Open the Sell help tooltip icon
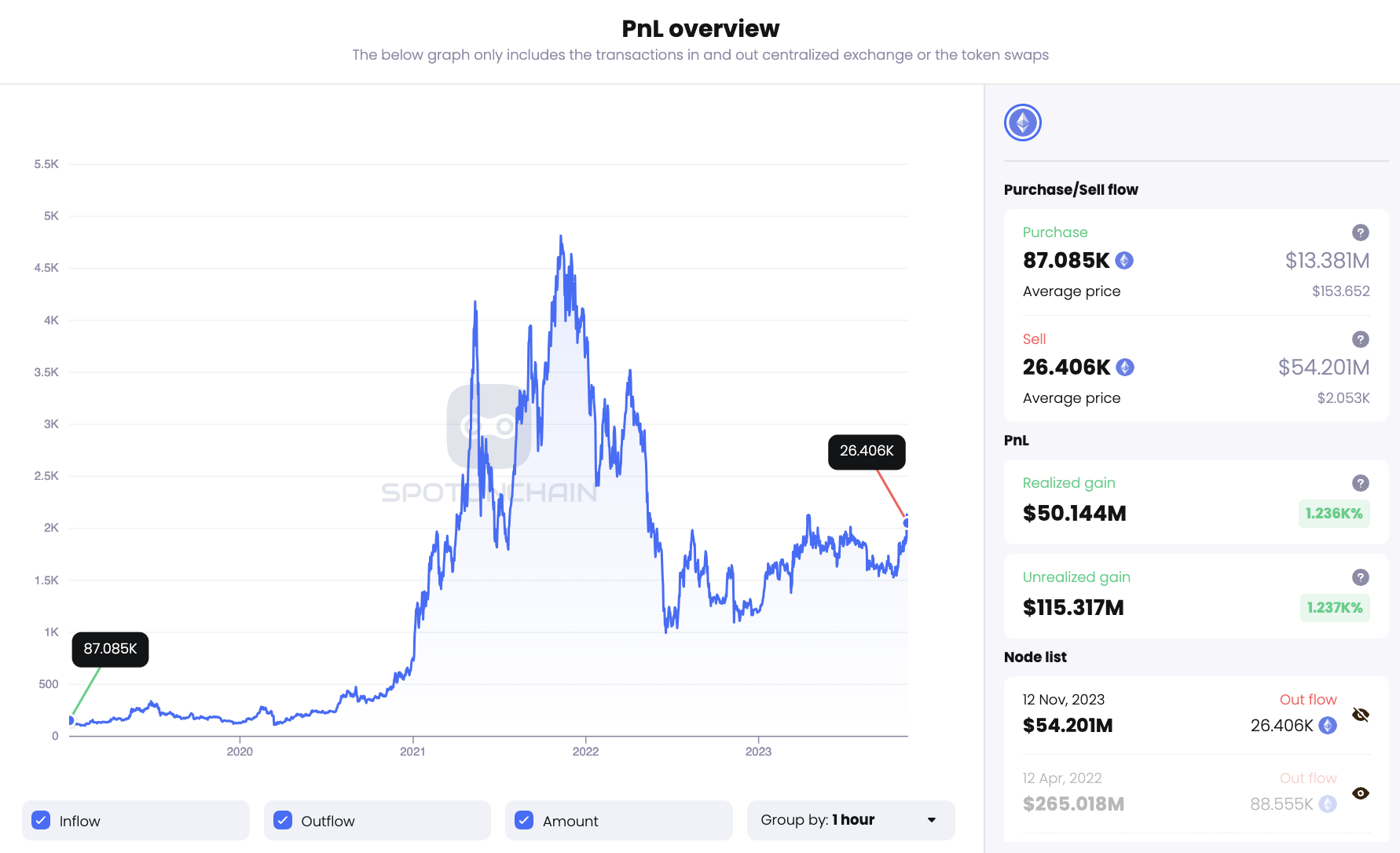 click(x=1362, y=339)
